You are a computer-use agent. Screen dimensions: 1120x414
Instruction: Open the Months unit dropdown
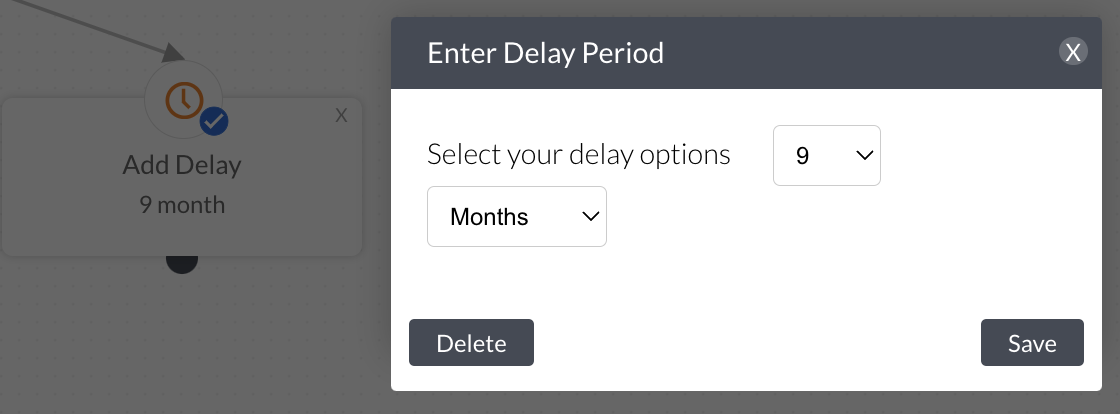516,216
